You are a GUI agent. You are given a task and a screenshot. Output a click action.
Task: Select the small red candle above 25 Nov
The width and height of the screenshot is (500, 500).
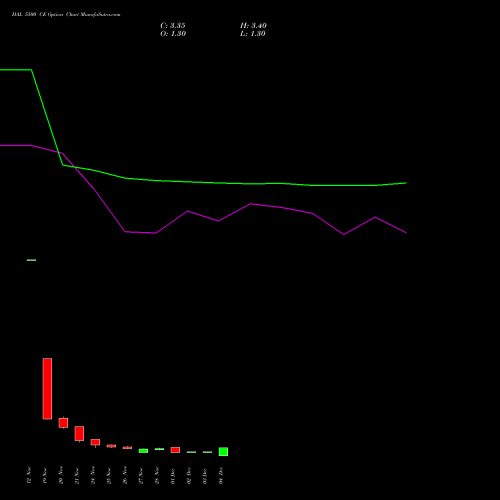[x=111, y=446]
